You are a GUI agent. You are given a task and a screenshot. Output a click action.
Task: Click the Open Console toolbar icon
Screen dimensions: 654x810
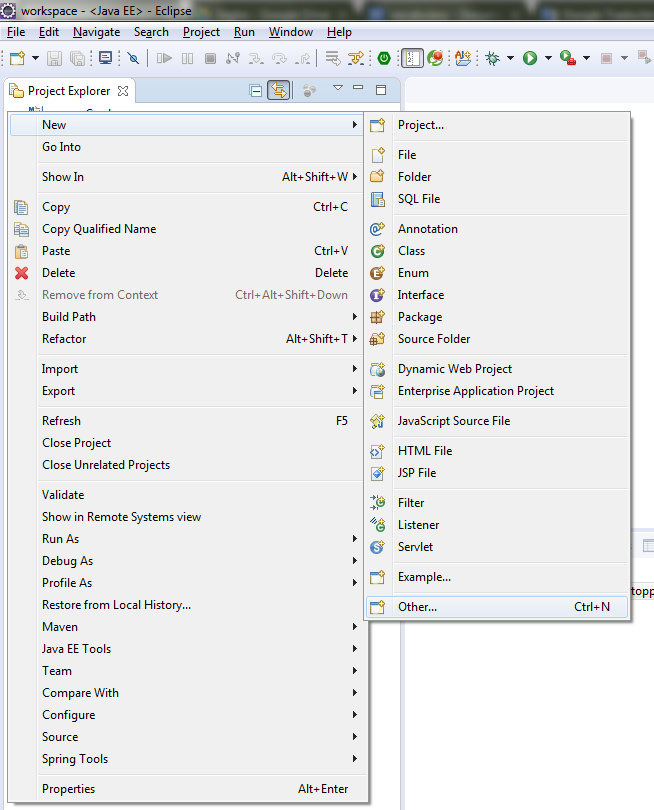click(x=105, y=58)
